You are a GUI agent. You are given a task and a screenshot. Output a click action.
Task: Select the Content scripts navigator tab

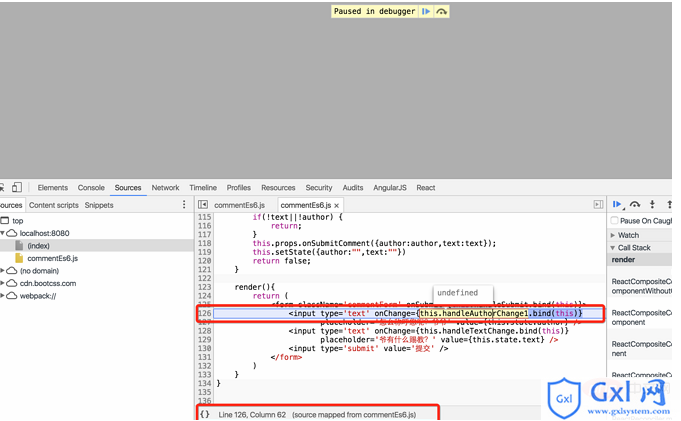(54, 205)
